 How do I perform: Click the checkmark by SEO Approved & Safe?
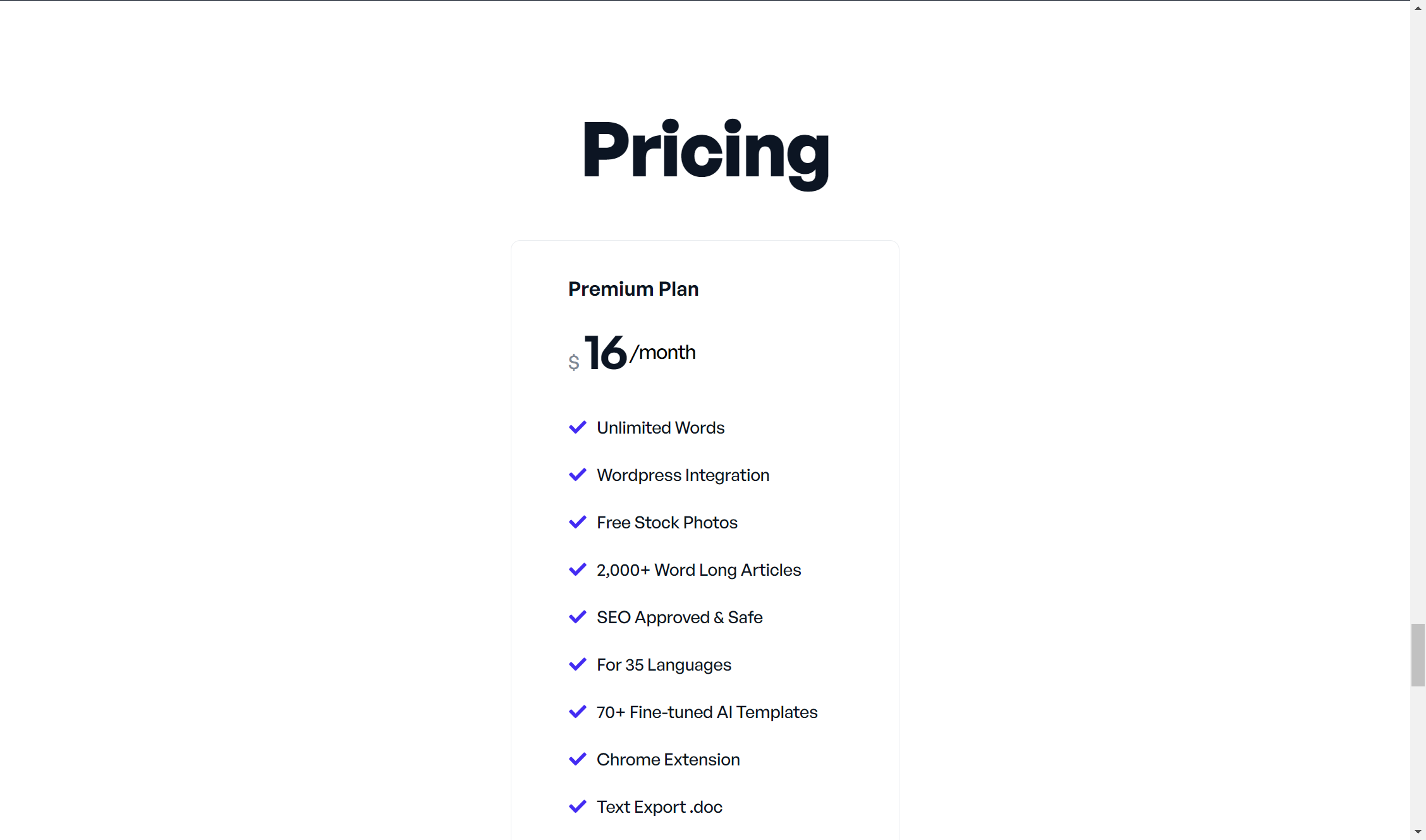(577, 618)
